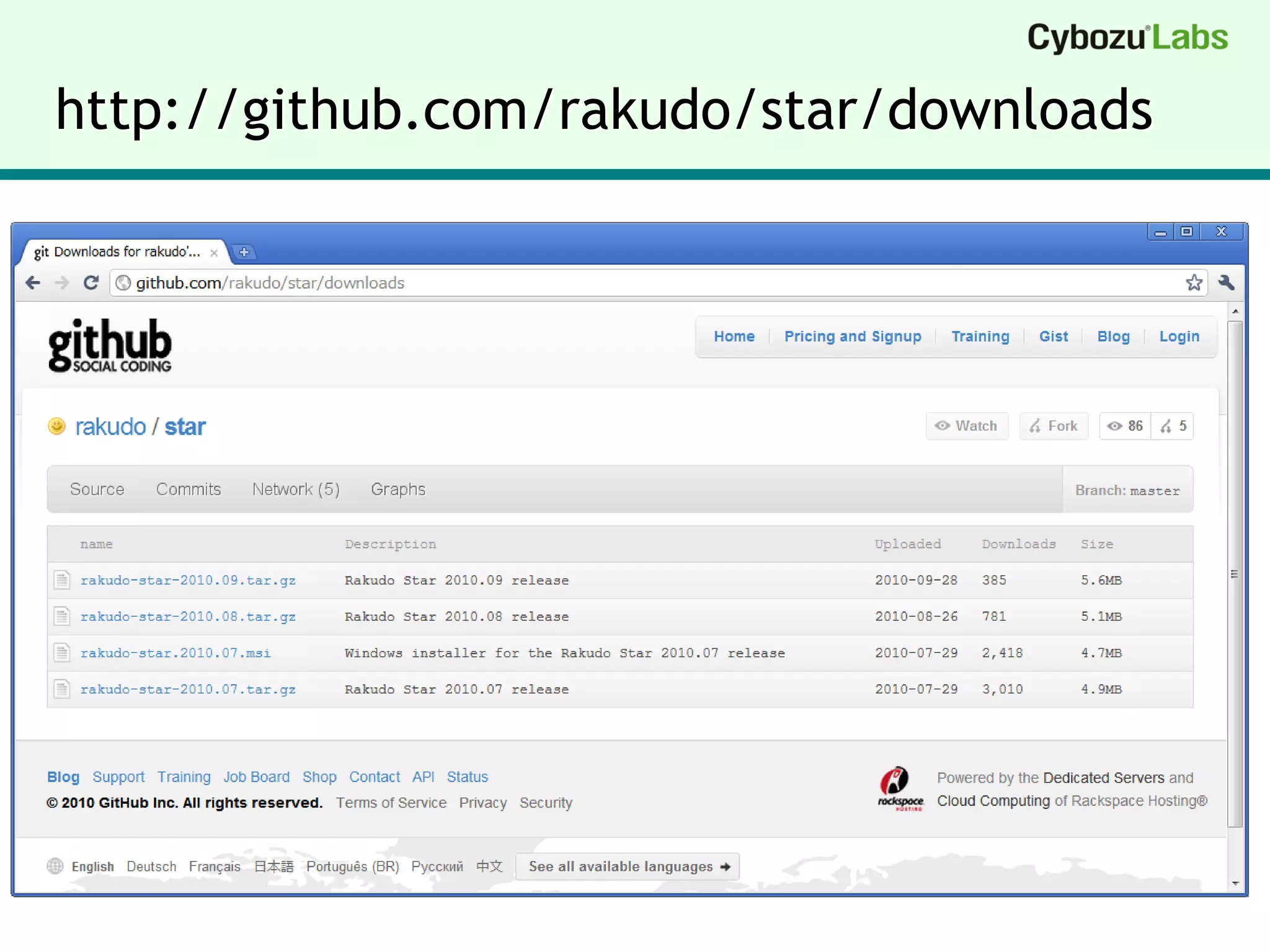1270x952 pixels.
Task: Bookmark page with the star icon
Action: click(x=1194, y=283)
